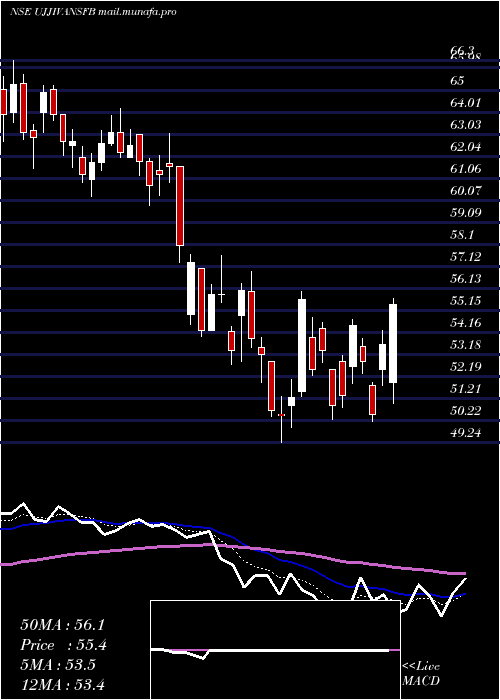500x700 pixels.
Task: Select the 51.21 price axis label
Action: pyautogui.click(x=466, y=389)
